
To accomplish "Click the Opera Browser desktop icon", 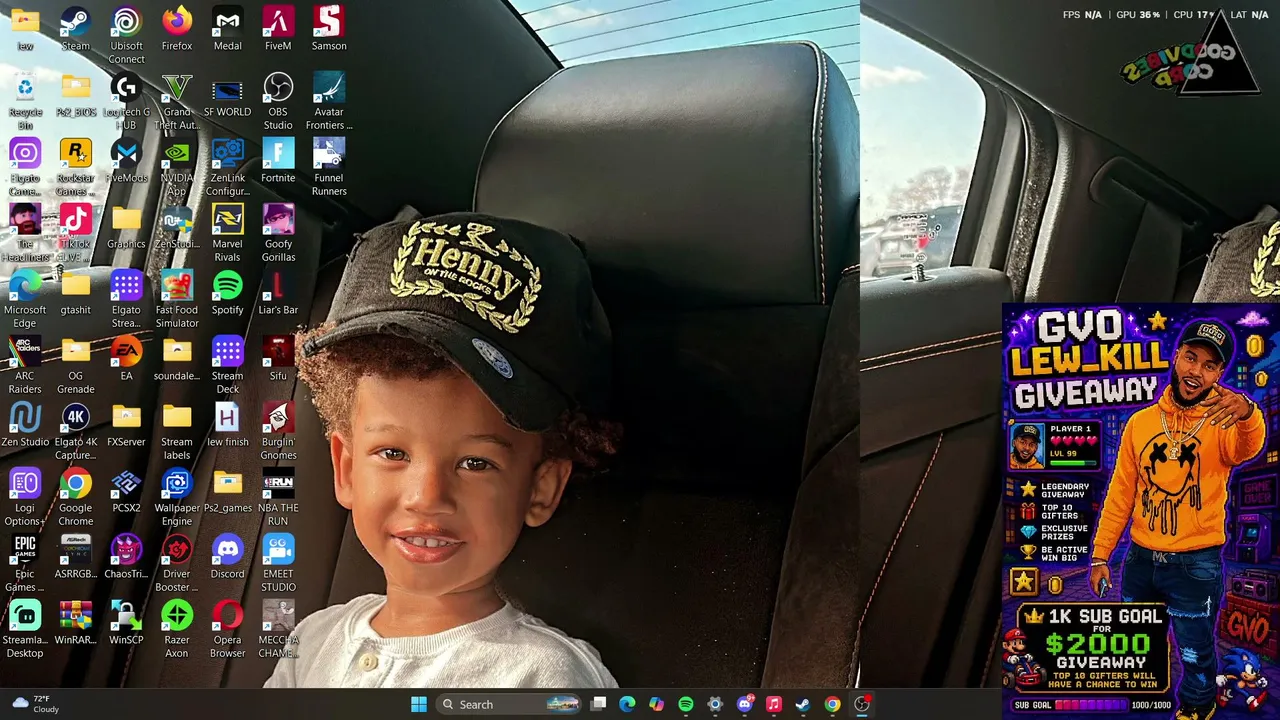I will click(x=227, y=630).
